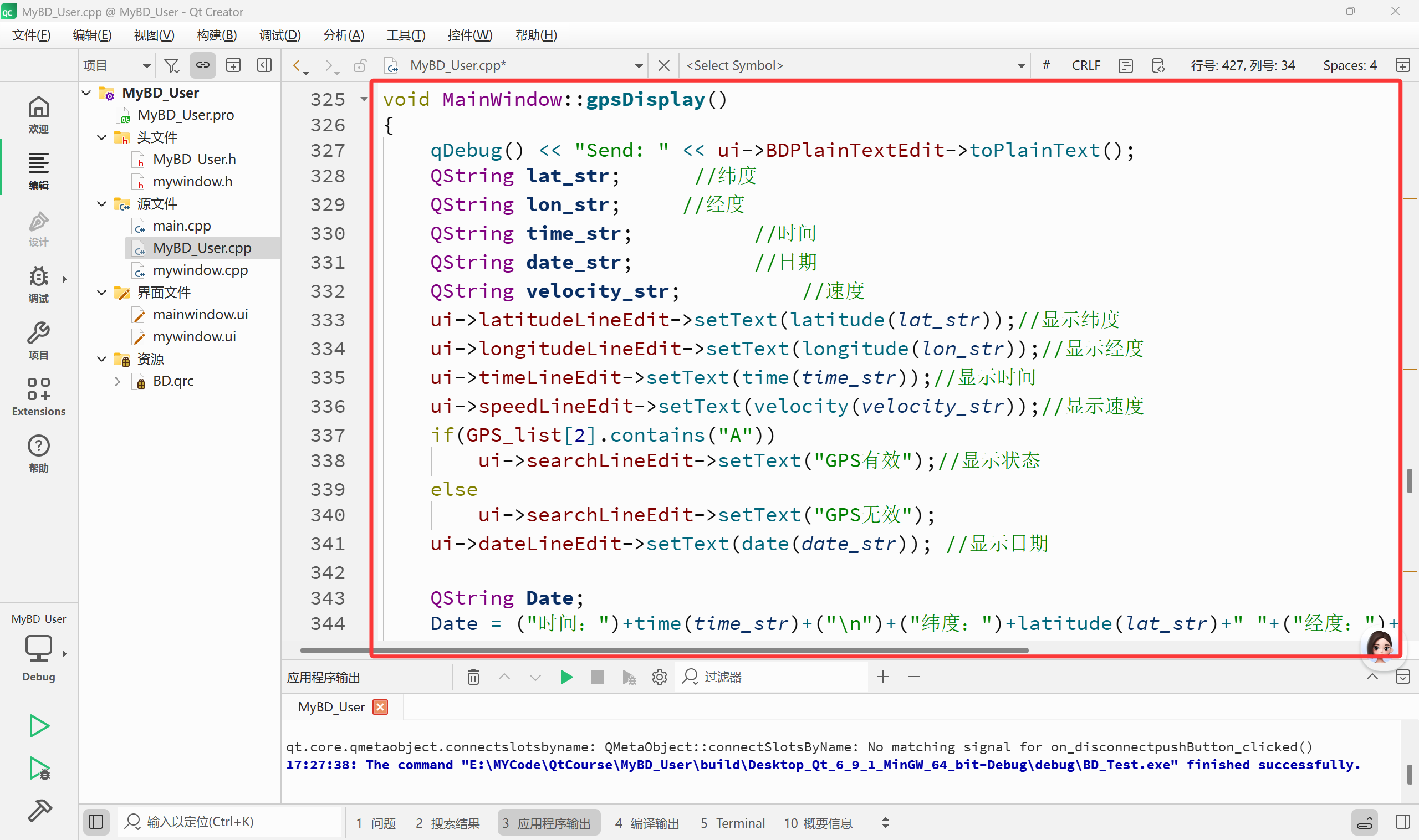Stop the running program in output pane
The width and height of the screenshot is (1419, 840).
(597, 677)
